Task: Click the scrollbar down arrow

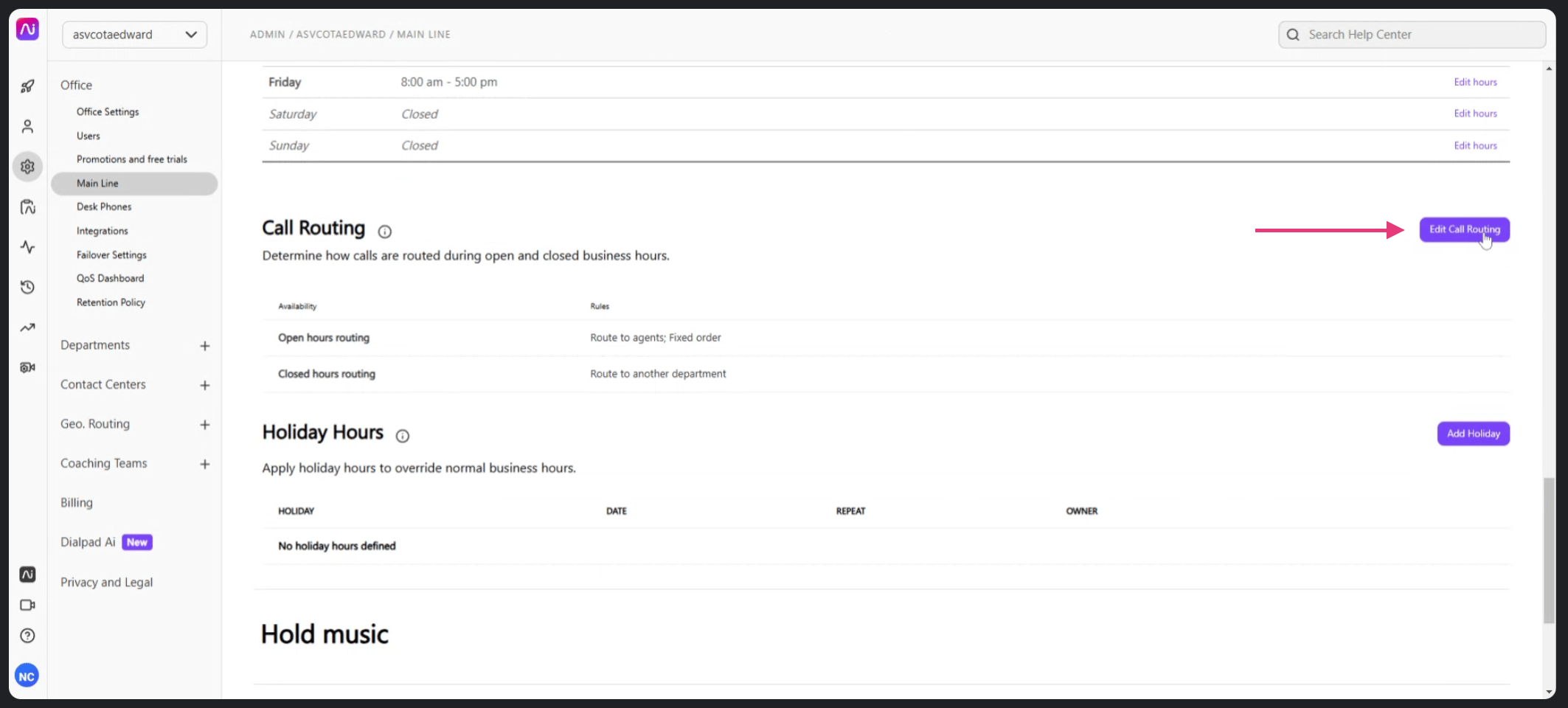Action: (x=1549, y=692)
